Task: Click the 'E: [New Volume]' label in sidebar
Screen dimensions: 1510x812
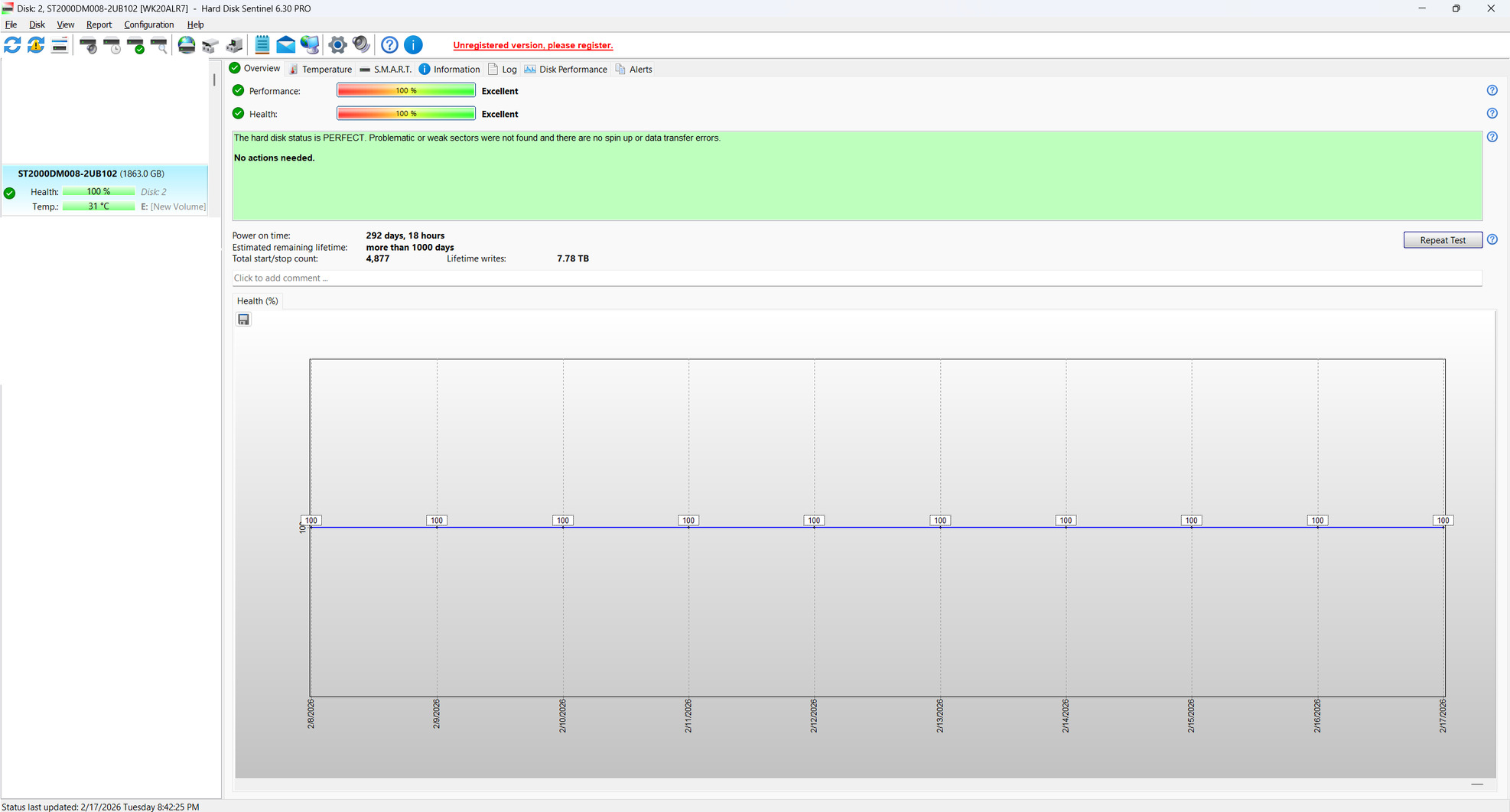Action: (174, 206)
